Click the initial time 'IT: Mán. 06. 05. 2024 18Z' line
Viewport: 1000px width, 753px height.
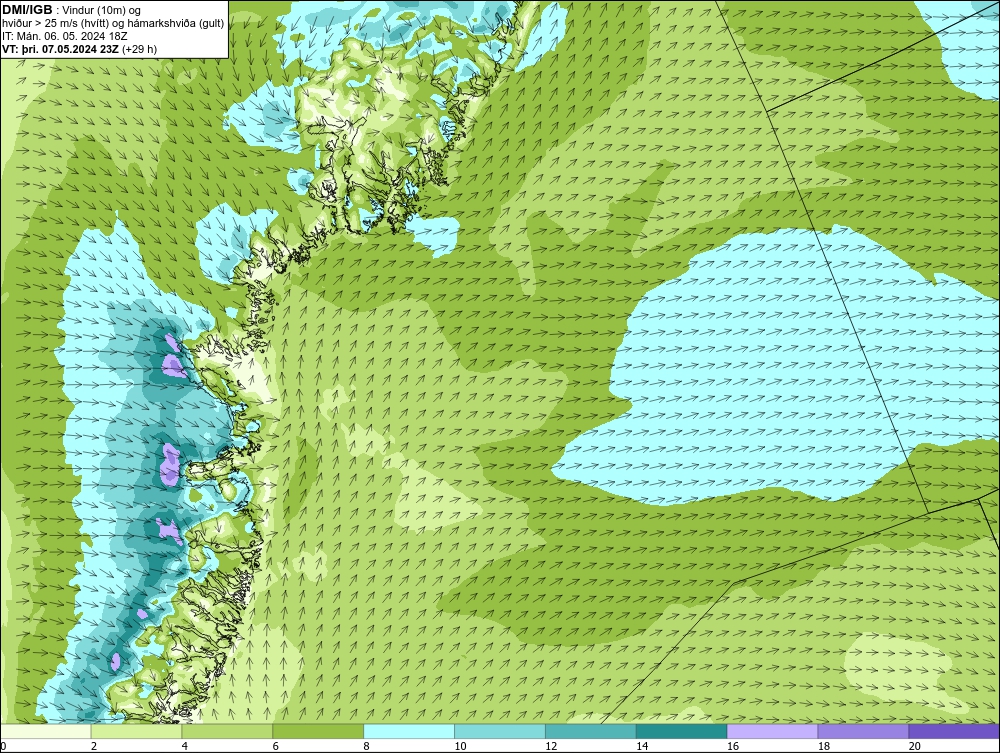click(x=64, y=36)
